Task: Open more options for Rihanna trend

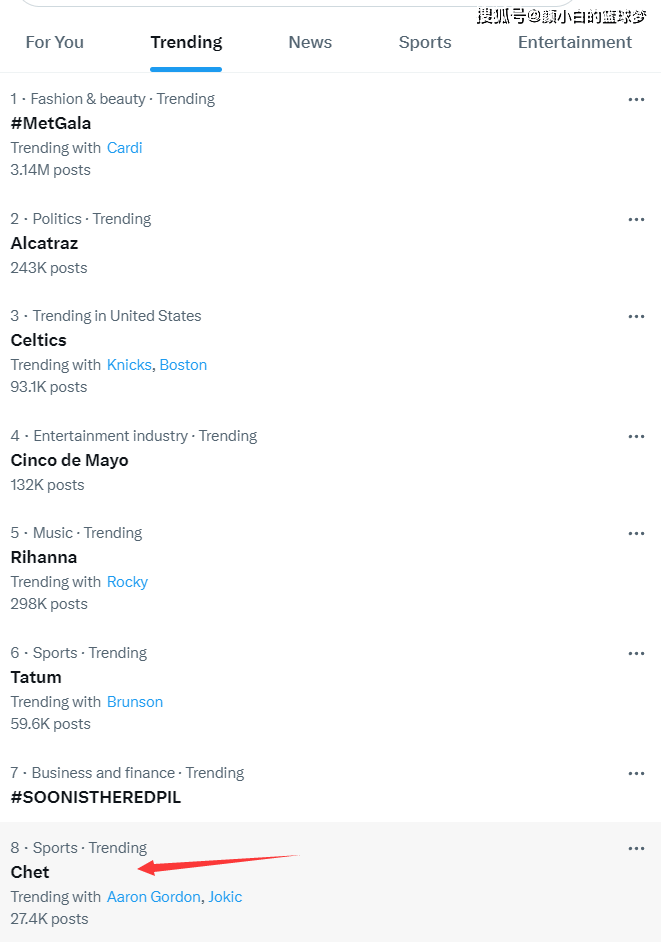Action: 636,533
